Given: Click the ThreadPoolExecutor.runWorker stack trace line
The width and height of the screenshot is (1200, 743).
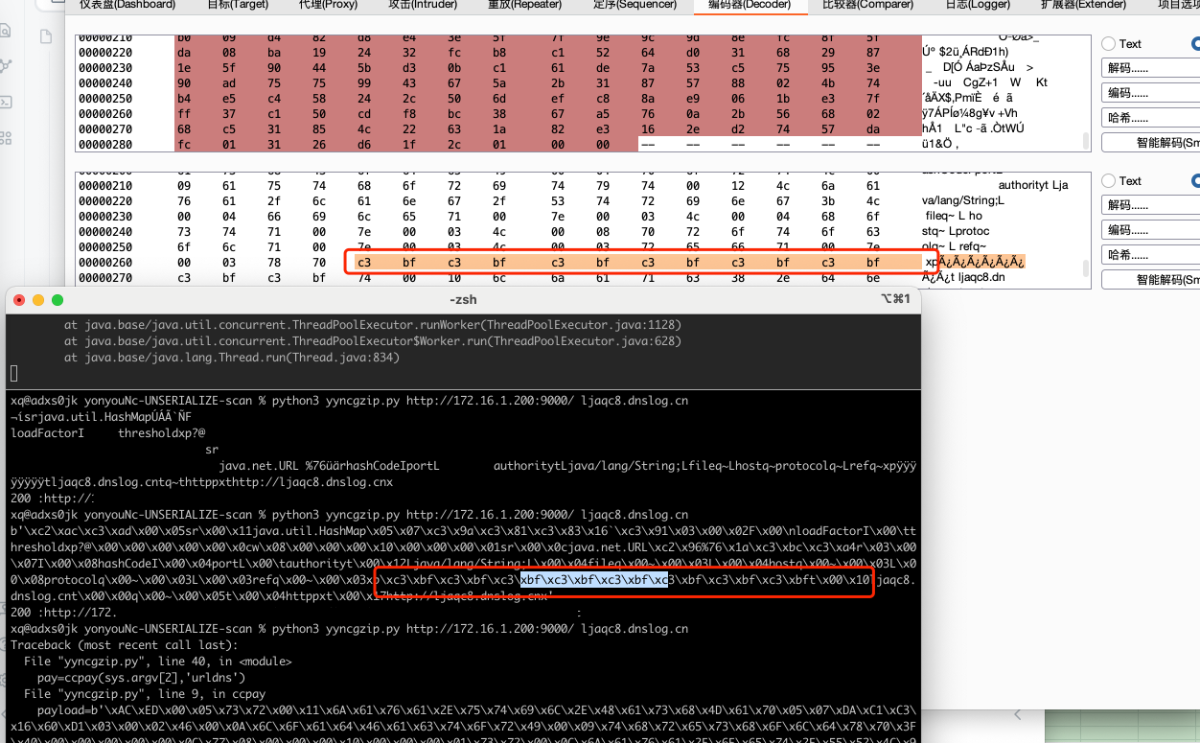Looking at the screenshot, I should (x=373, y=325).
